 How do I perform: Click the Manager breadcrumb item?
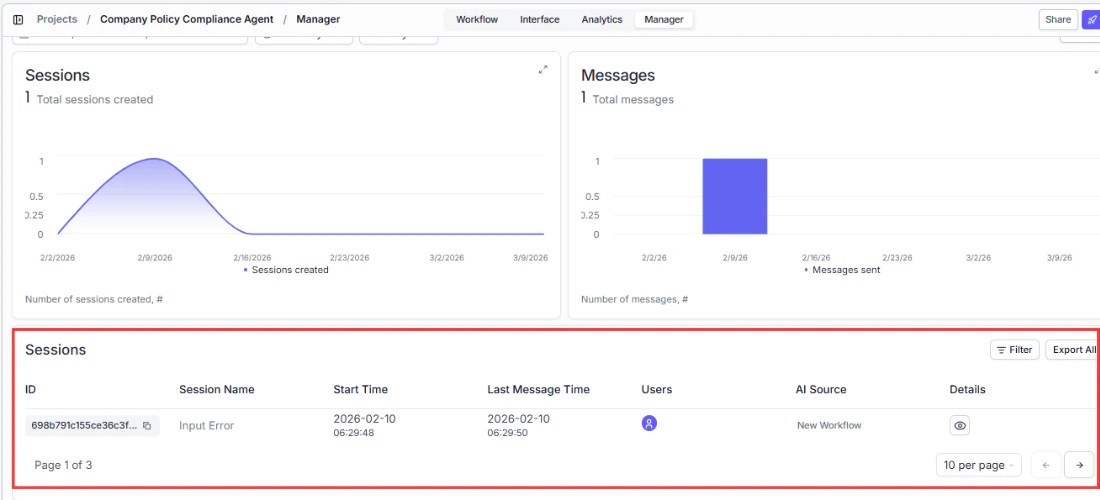pyautogui.click(x=318, y=19)
